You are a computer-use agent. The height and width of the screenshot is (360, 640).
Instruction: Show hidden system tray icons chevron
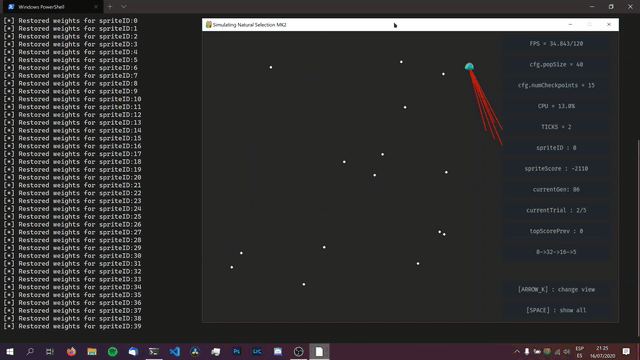coord(517,351)
